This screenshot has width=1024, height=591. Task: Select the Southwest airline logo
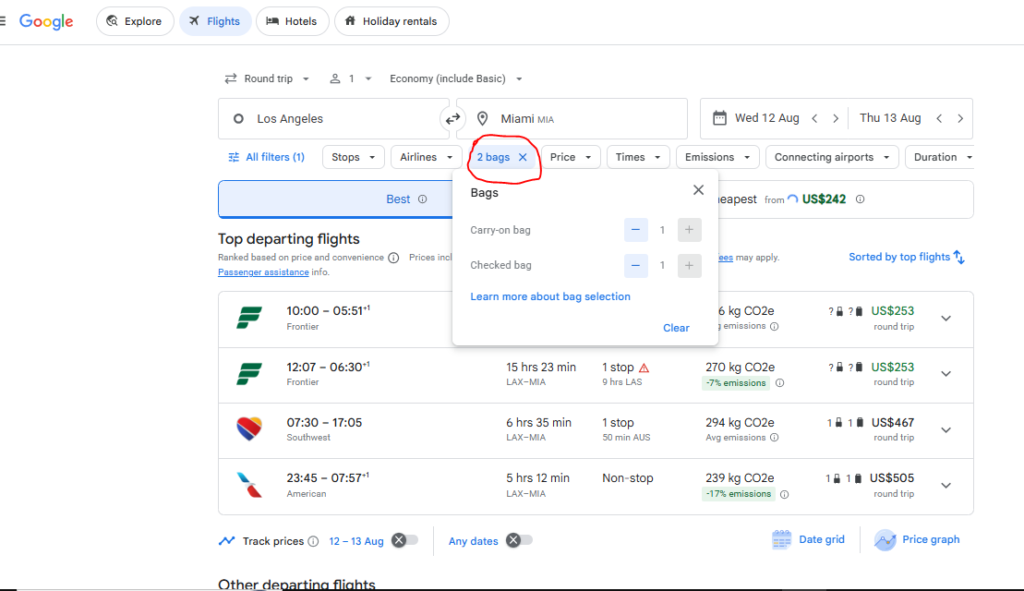click(x=249, y=429)
